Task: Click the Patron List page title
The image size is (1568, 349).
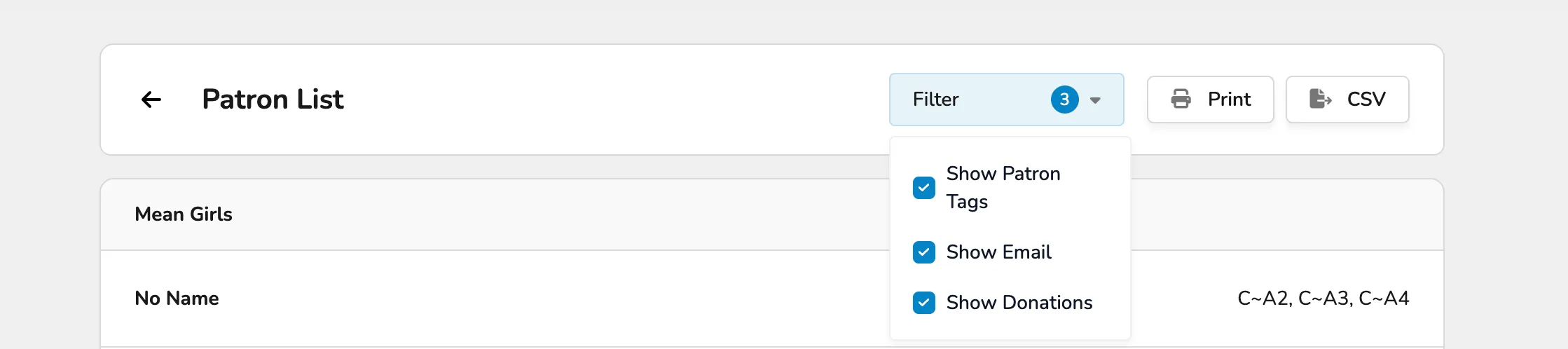Action: click(273, 100)
